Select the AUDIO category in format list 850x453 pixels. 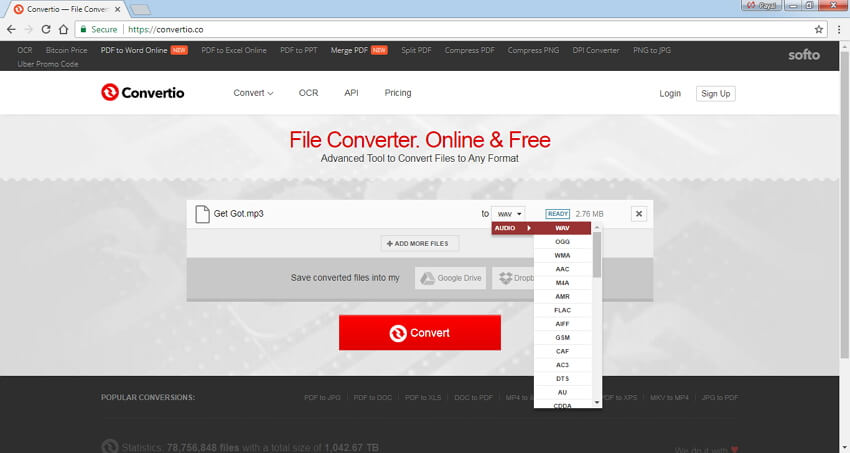coord(512,228)
